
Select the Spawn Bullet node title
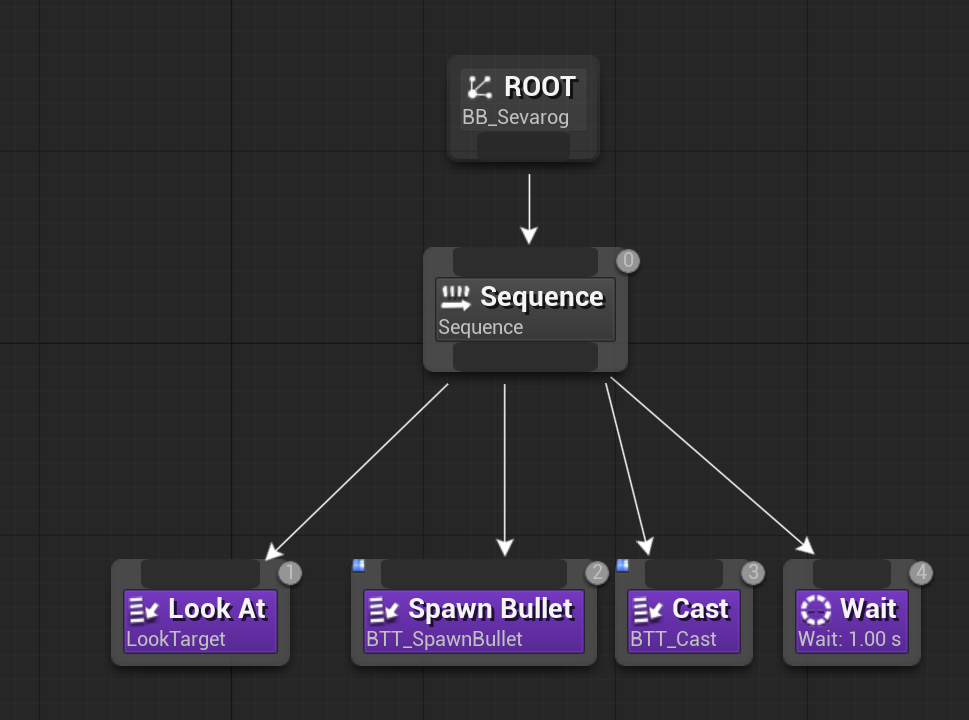(491, 609)
